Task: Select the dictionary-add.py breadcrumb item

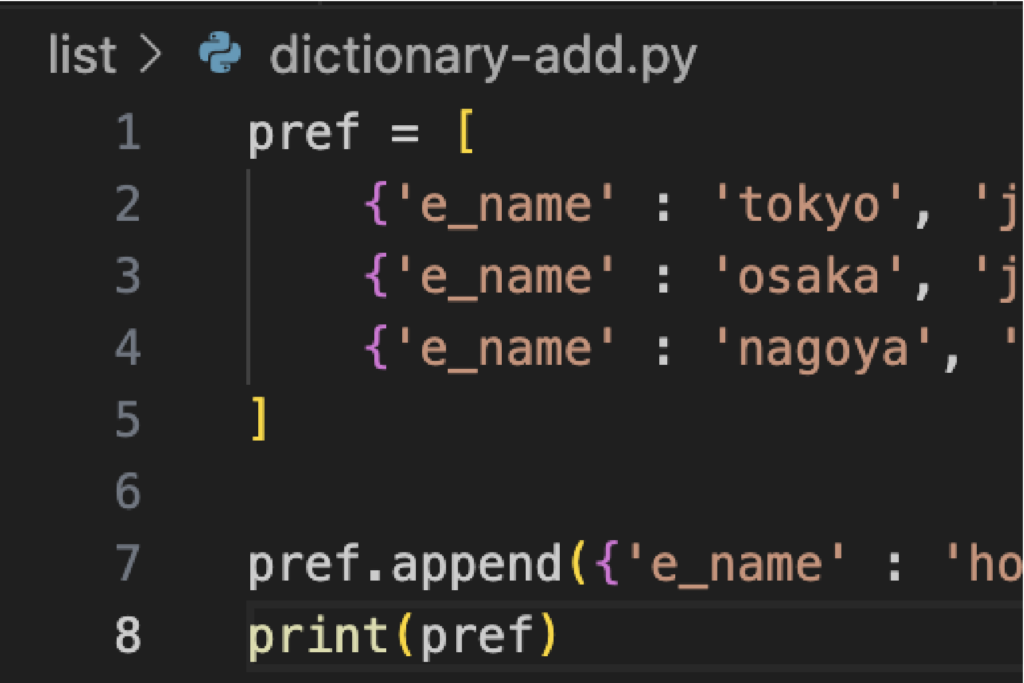Action: 483,57
